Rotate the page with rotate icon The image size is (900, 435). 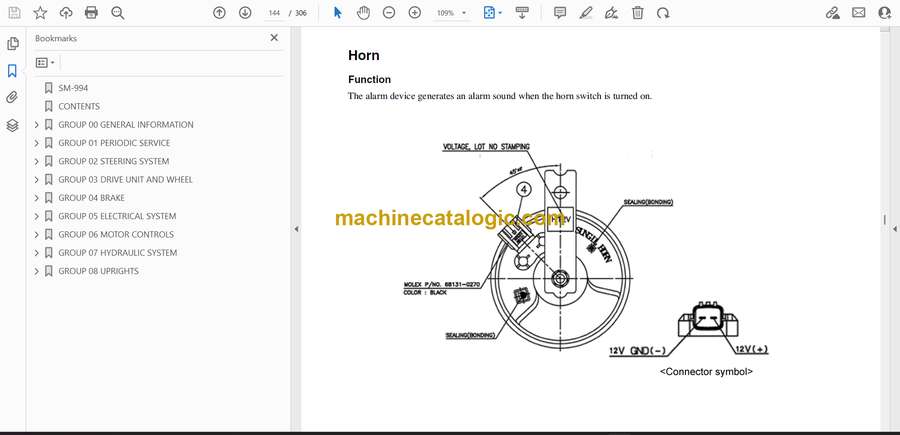pos(663,13)
